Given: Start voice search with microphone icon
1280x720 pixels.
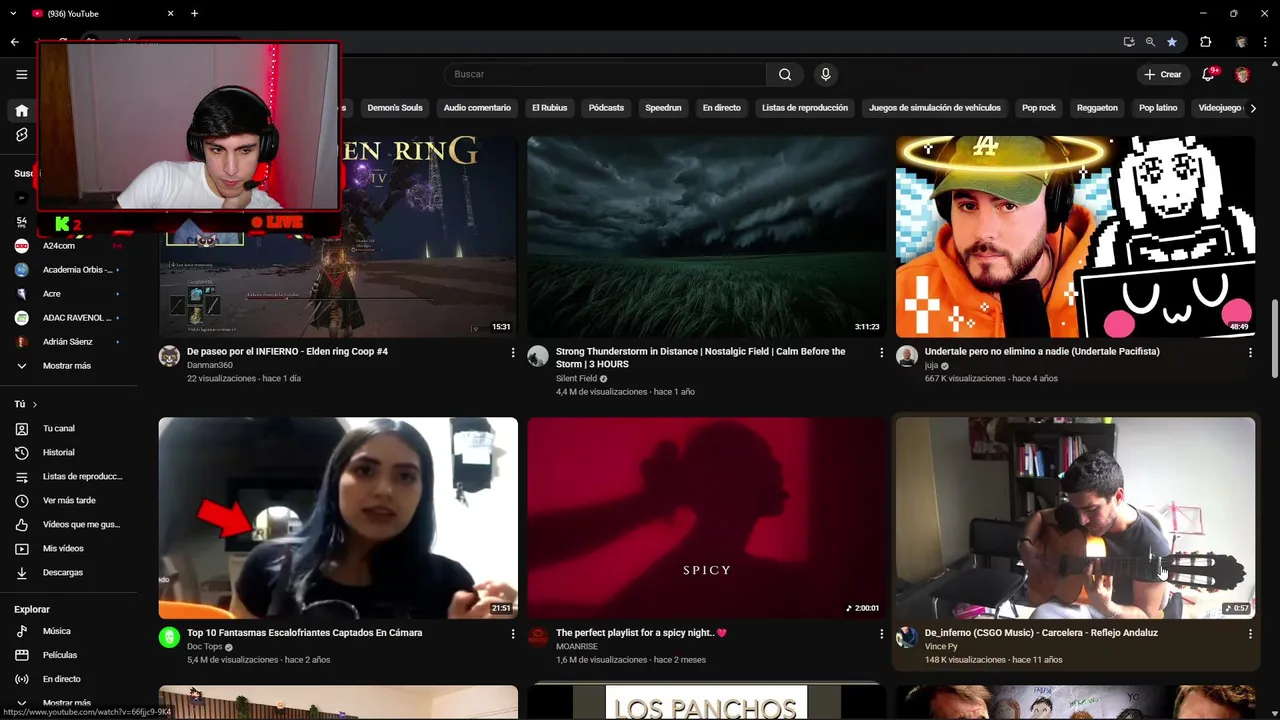Looking at the screenshot, I should point(825,74).
